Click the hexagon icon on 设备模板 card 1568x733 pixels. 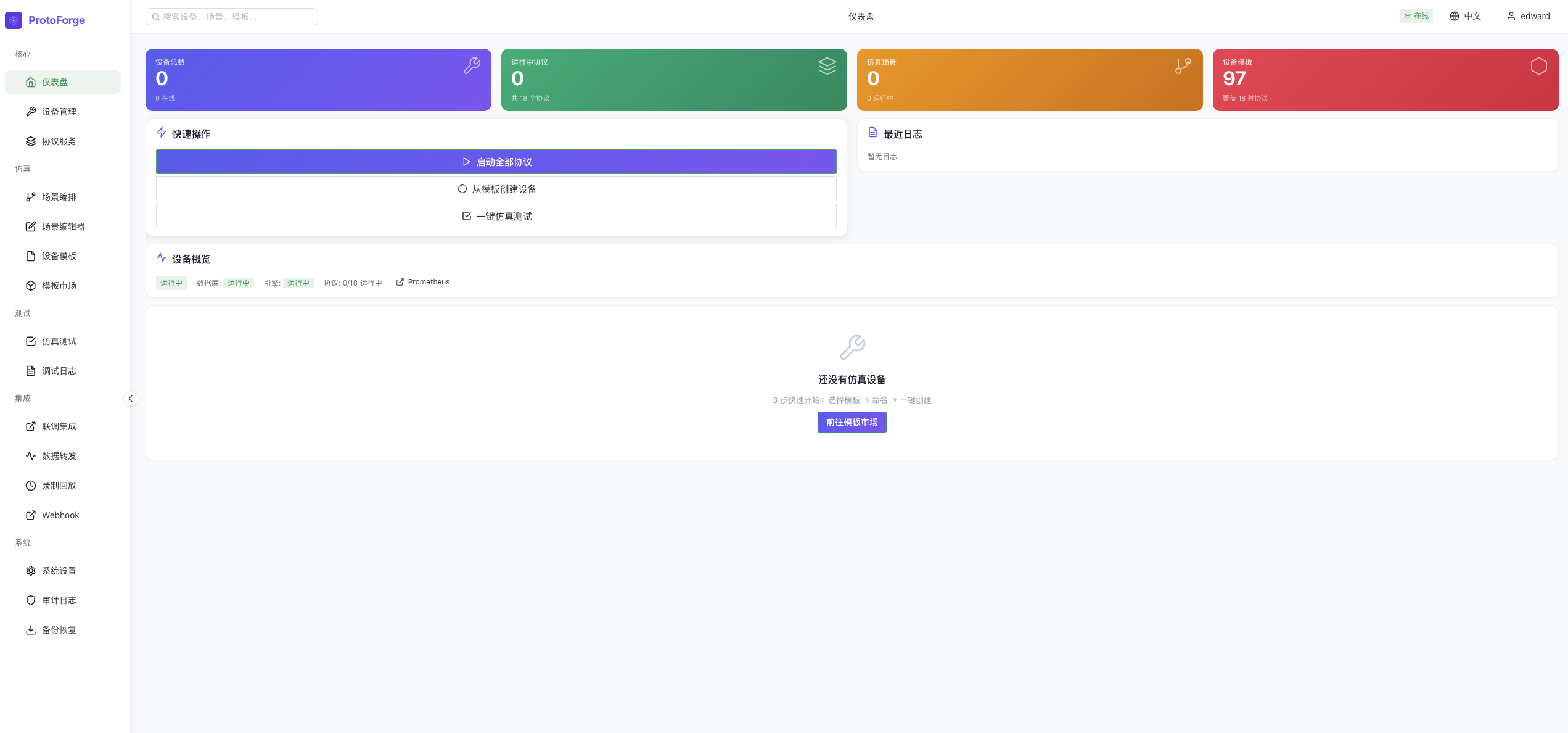click(x=1539, y=66)
